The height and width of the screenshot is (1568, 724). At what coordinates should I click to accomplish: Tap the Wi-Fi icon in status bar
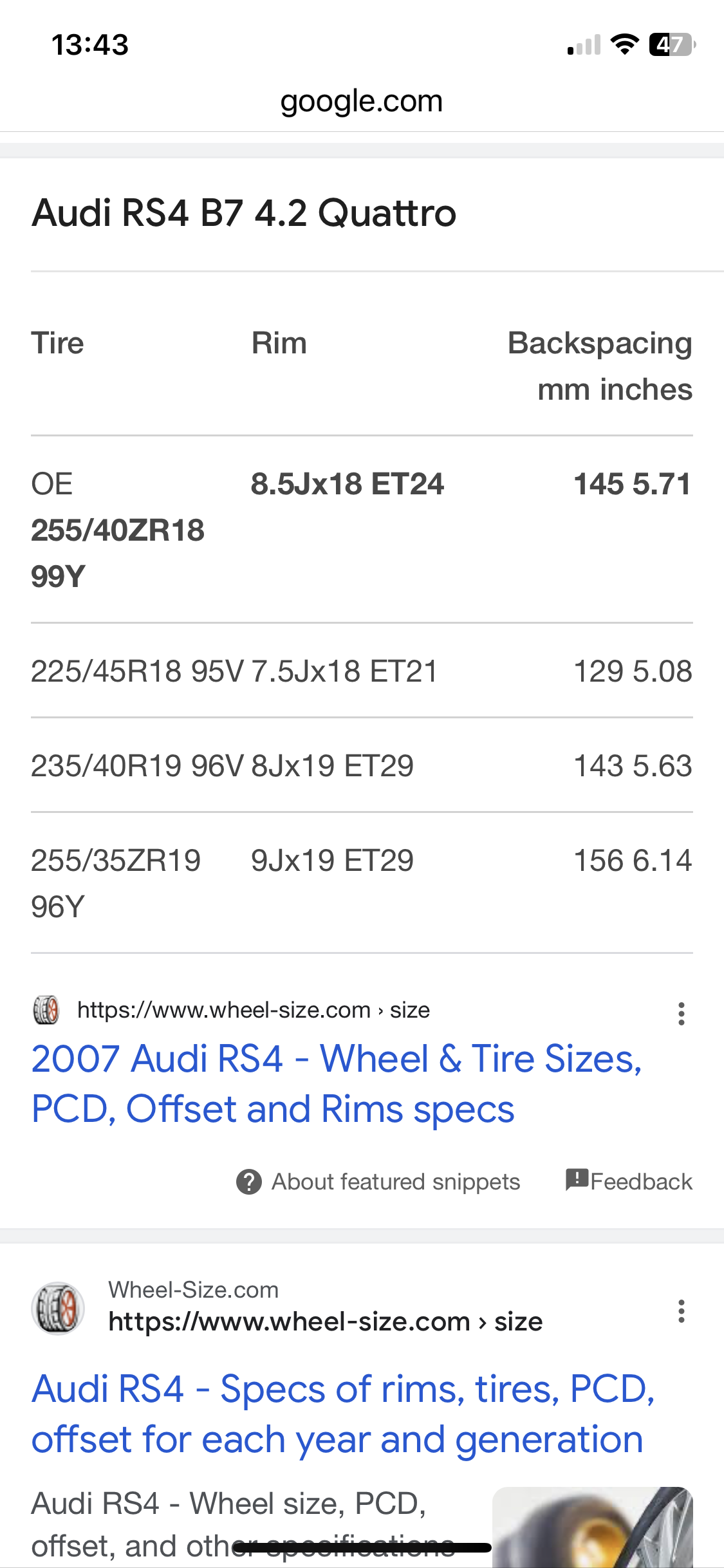pyautogui.click(x=624, y=44)
